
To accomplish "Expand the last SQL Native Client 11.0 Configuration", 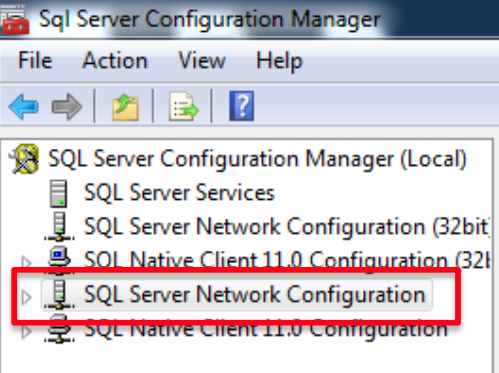I will tap(26, 331).
